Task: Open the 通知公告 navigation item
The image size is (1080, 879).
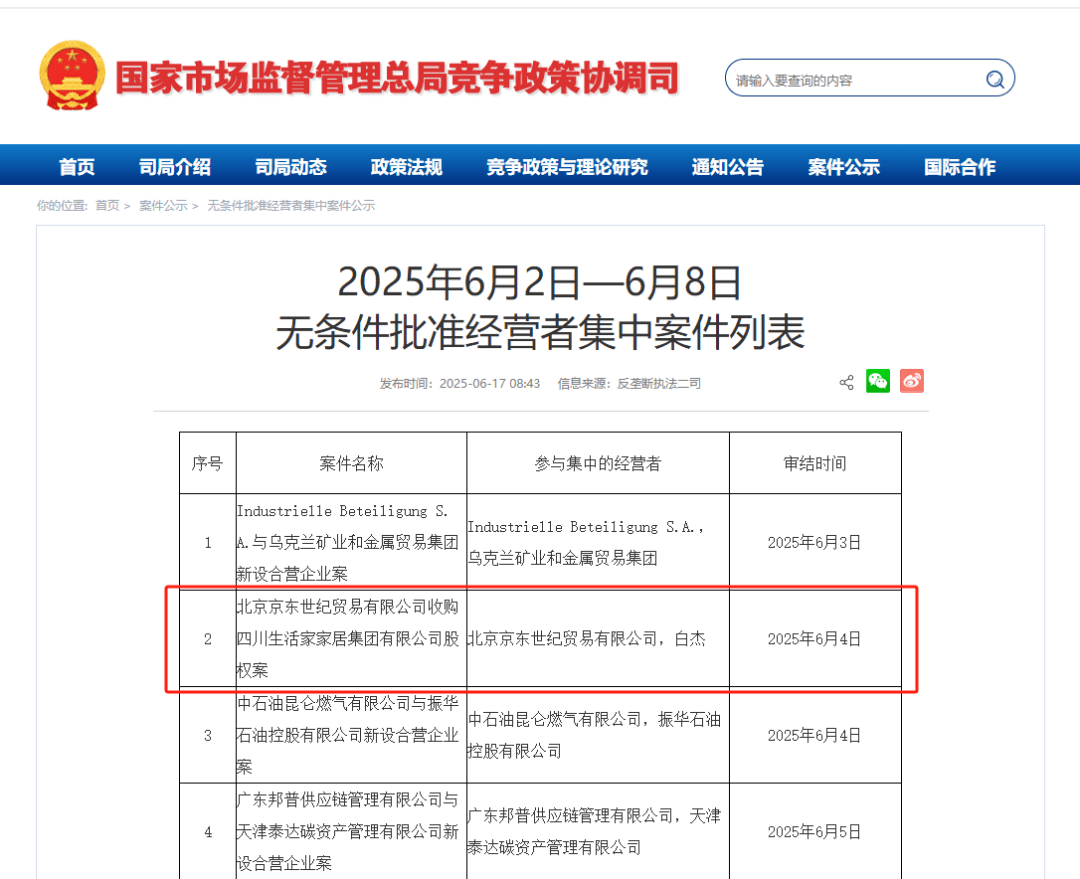Action: pos(728,167)
